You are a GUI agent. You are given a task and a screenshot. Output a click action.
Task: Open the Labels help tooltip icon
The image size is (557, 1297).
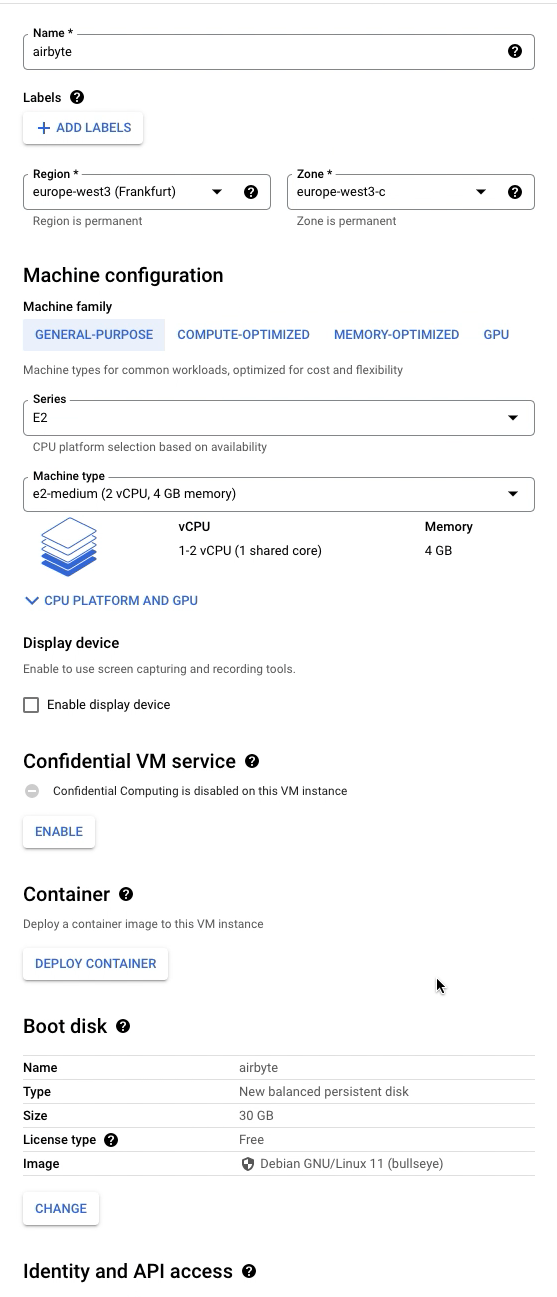[x=77, y=98]
